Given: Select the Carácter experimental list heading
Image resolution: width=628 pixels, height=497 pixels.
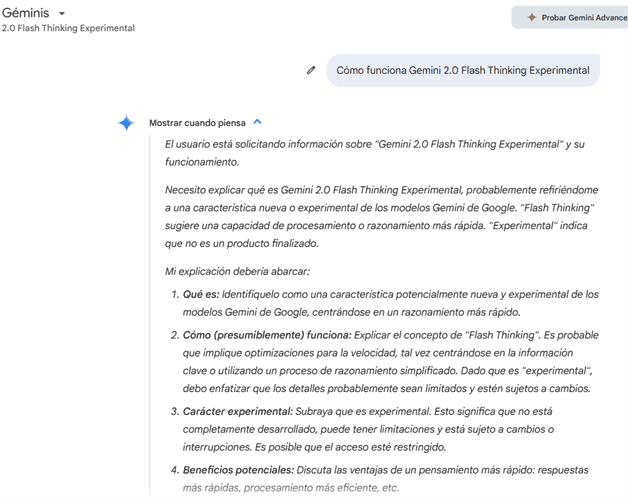Looking at the screenshot, I should (x=237, y=411).
